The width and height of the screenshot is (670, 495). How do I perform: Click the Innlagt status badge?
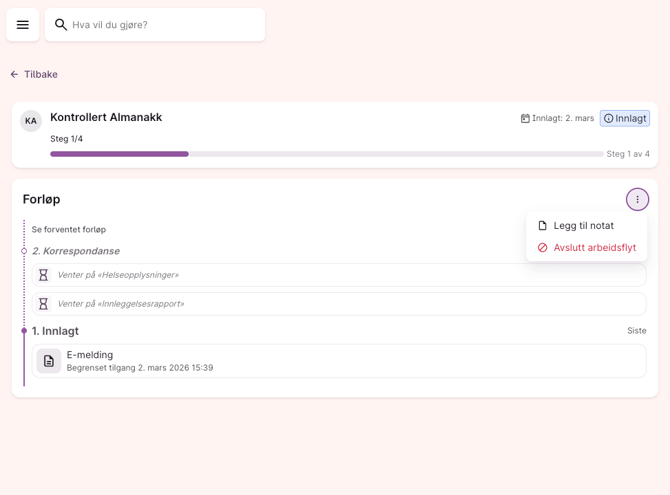pyautogui.click(x=625, y=118)
